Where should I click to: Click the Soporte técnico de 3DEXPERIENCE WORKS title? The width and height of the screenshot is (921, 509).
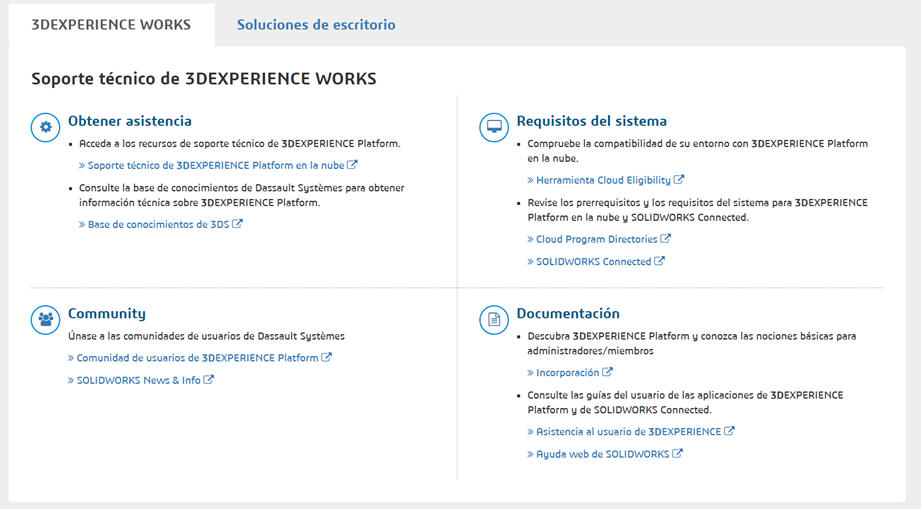click(x=204, y=79)
